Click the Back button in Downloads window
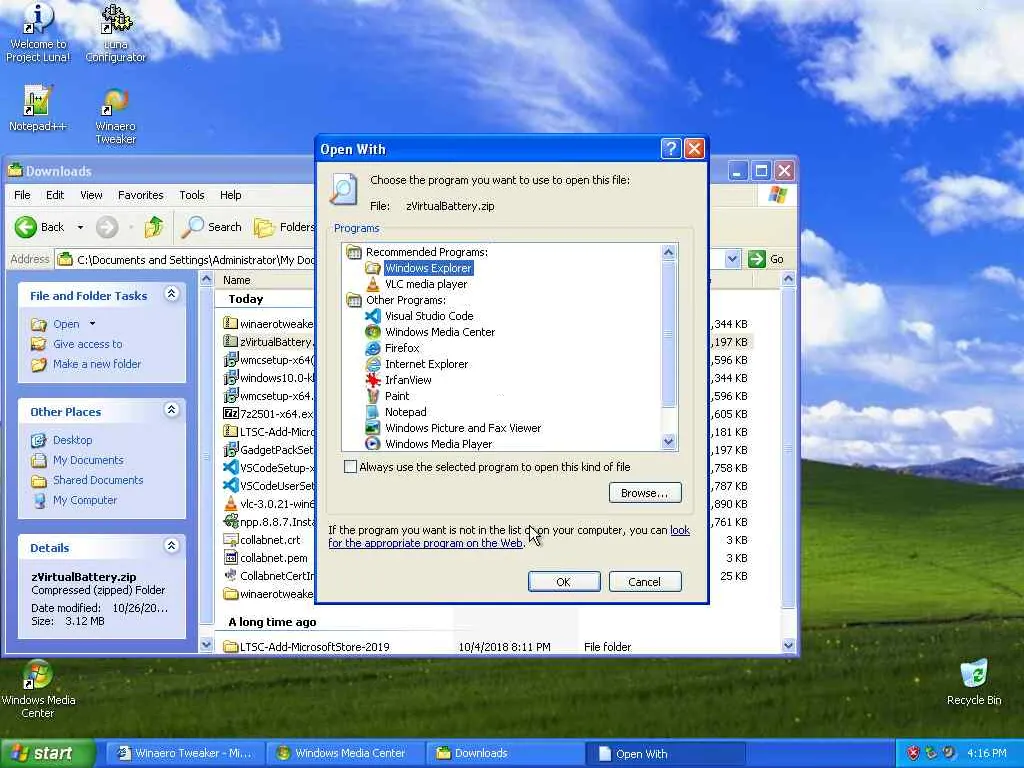1024x768 pixels. click(x=39, y=227)
